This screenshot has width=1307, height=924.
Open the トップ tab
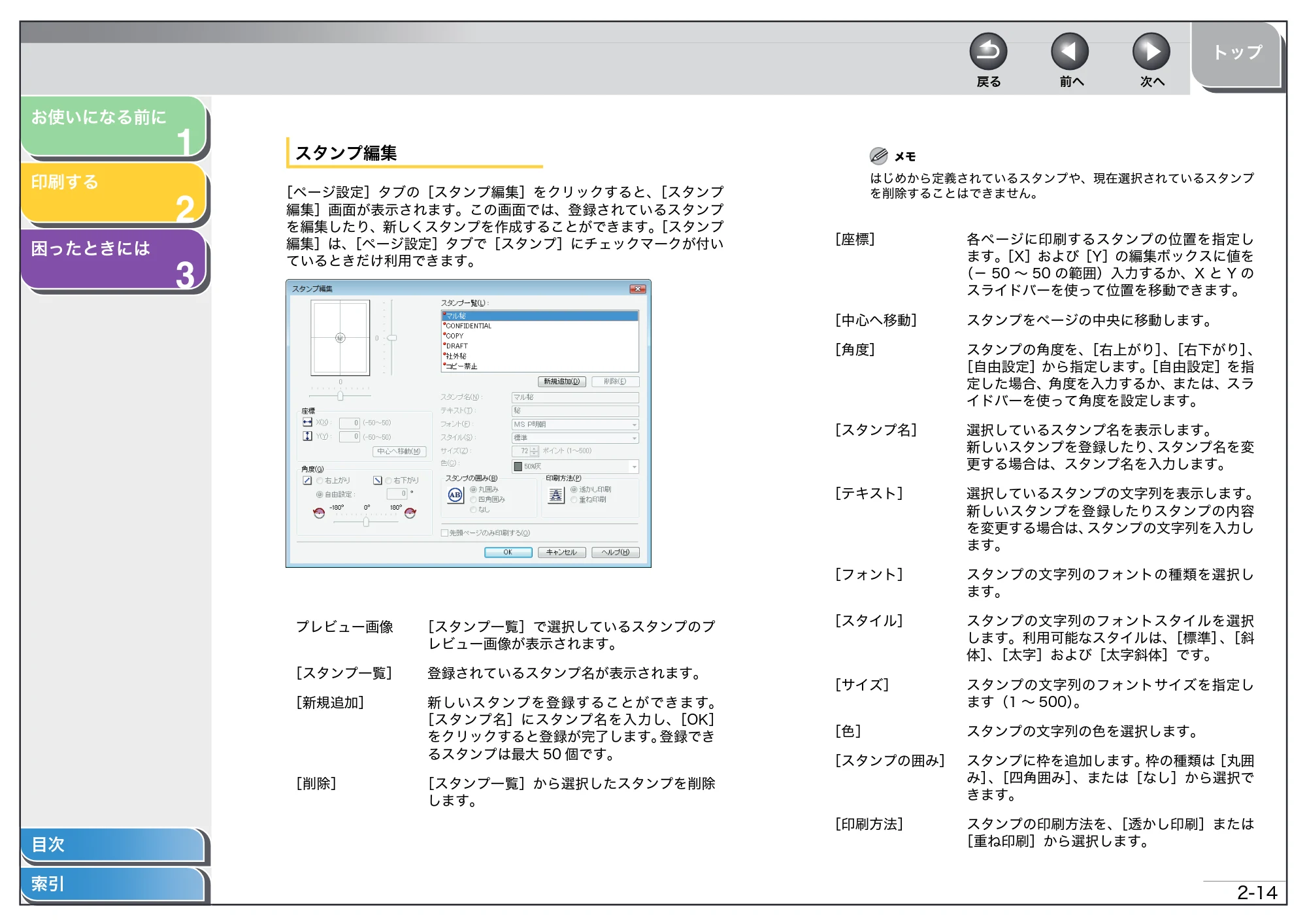1238,54
